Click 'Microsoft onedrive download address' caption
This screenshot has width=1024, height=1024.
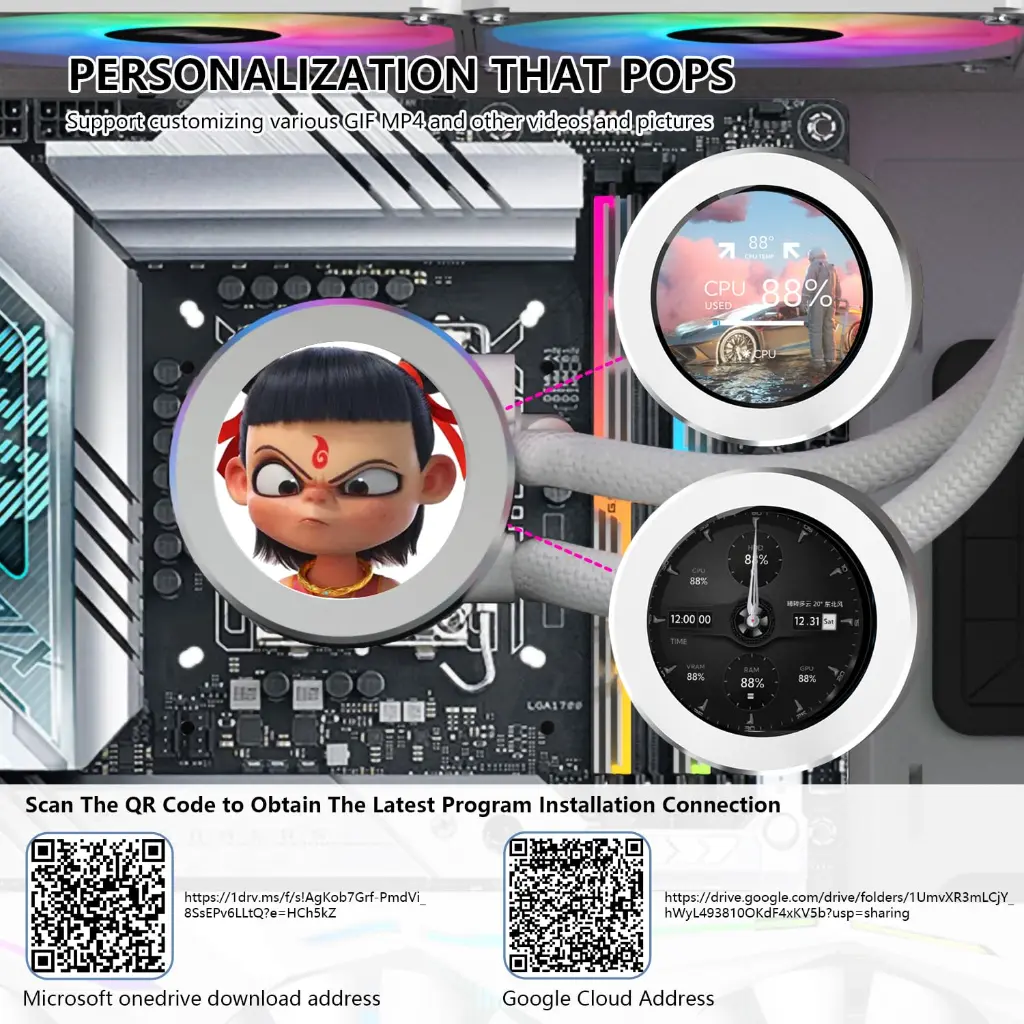click(x=202, y=998)
